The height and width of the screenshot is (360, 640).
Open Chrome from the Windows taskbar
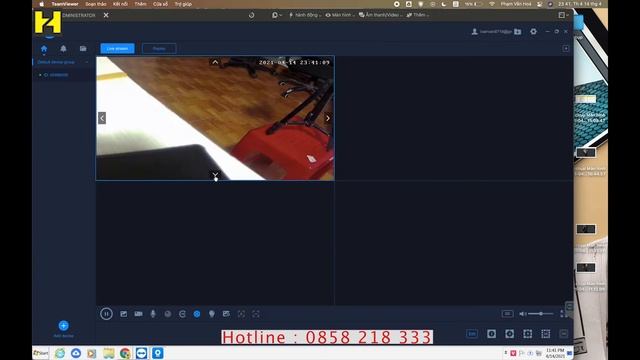coord(125,353)
